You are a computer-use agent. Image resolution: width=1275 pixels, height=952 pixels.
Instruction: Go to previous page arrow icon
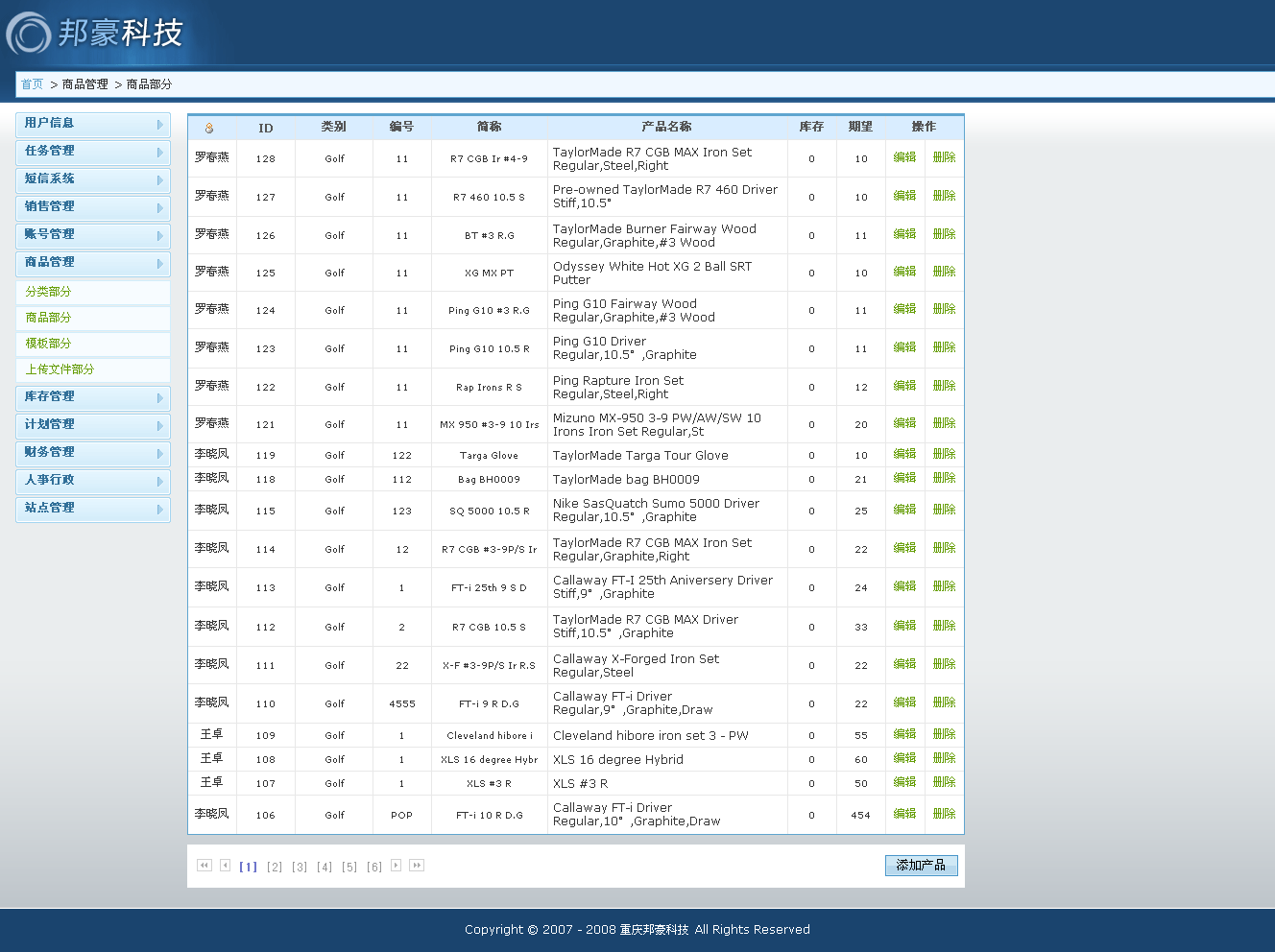click(226, 866)
